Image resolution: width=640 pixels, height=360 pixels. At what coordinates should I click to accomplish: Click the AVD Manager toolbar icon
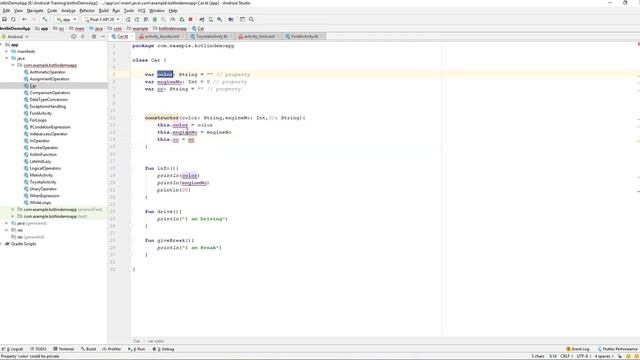(x=211, y=19)
